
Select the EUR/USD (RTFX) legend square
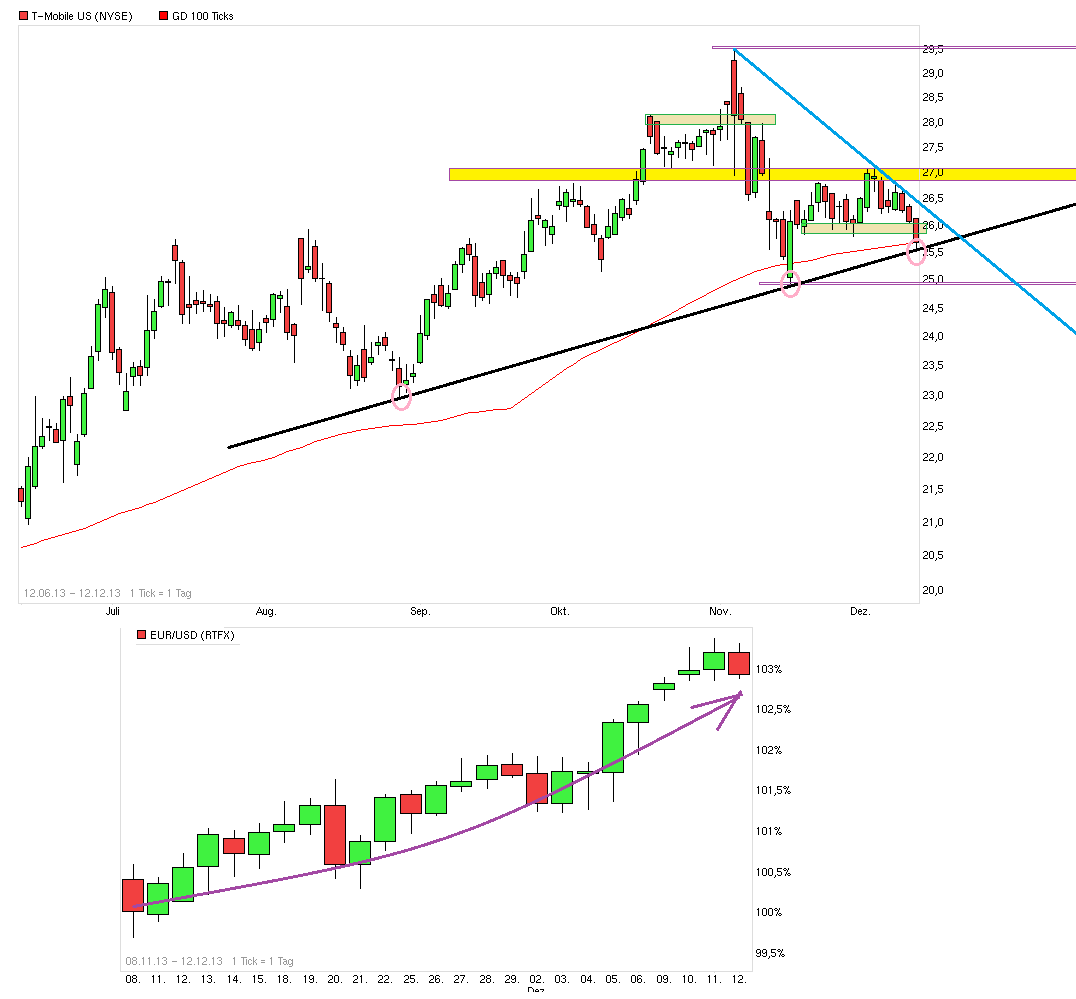point(140,634)
